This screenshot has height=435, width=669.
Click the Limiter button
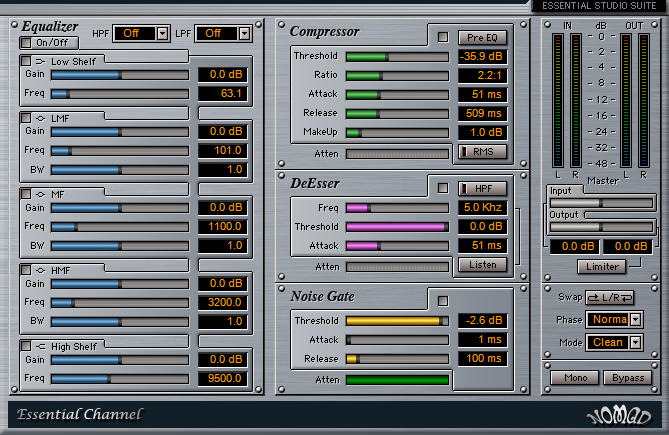[x=602, y=267]
